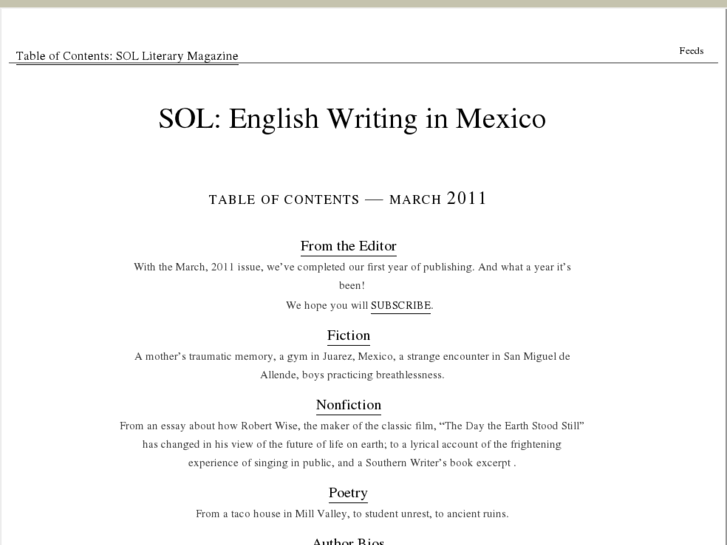Click text 'From an essay about how Robert Wise'
This screenshot has height=545, width=727.
(x=209, y=426)
